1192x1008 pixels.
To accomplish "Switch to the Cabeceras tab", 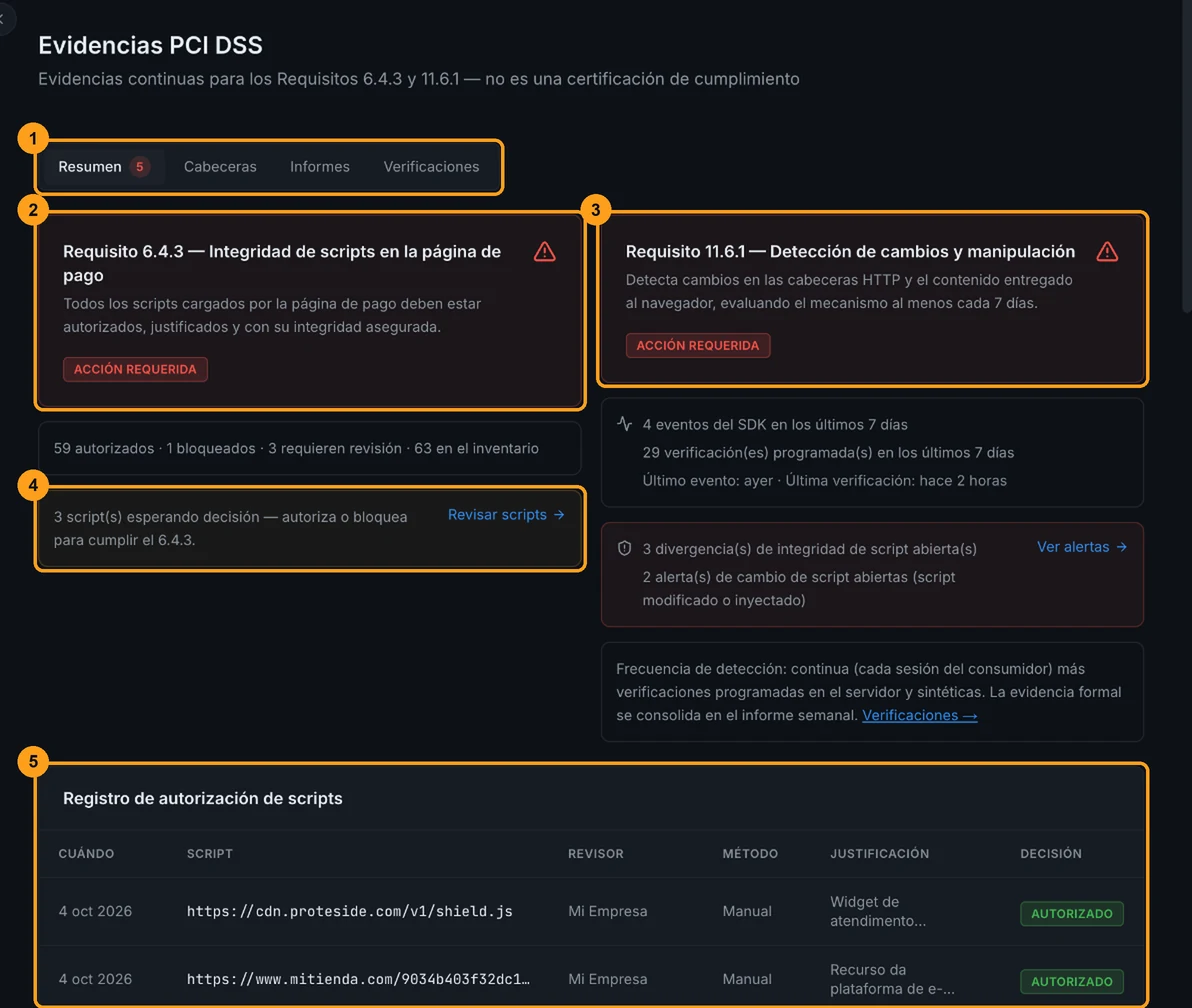I will click(220, 166).
